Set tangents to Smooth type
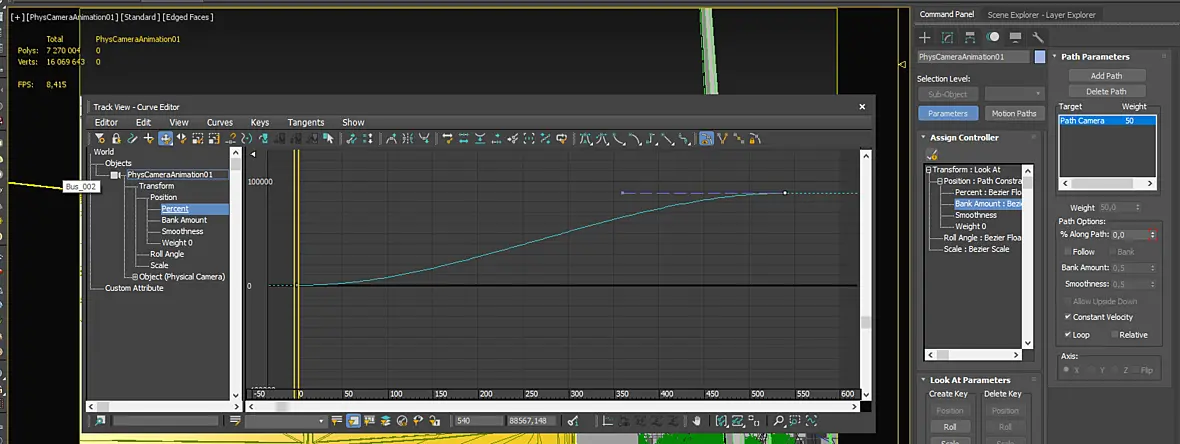 (684, 138)
